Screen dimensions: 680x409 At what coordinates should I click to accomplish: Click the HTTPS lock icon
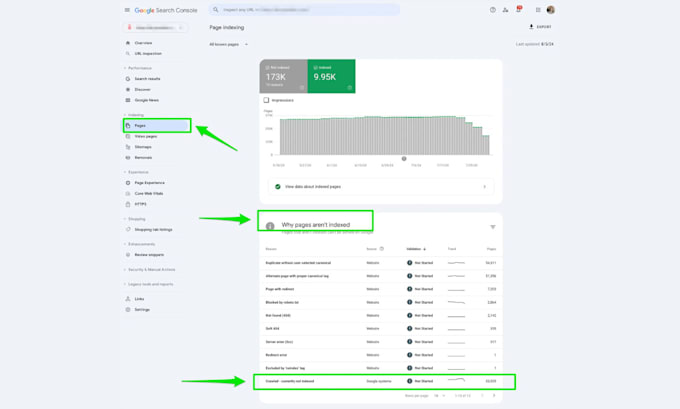pos(128,204)
